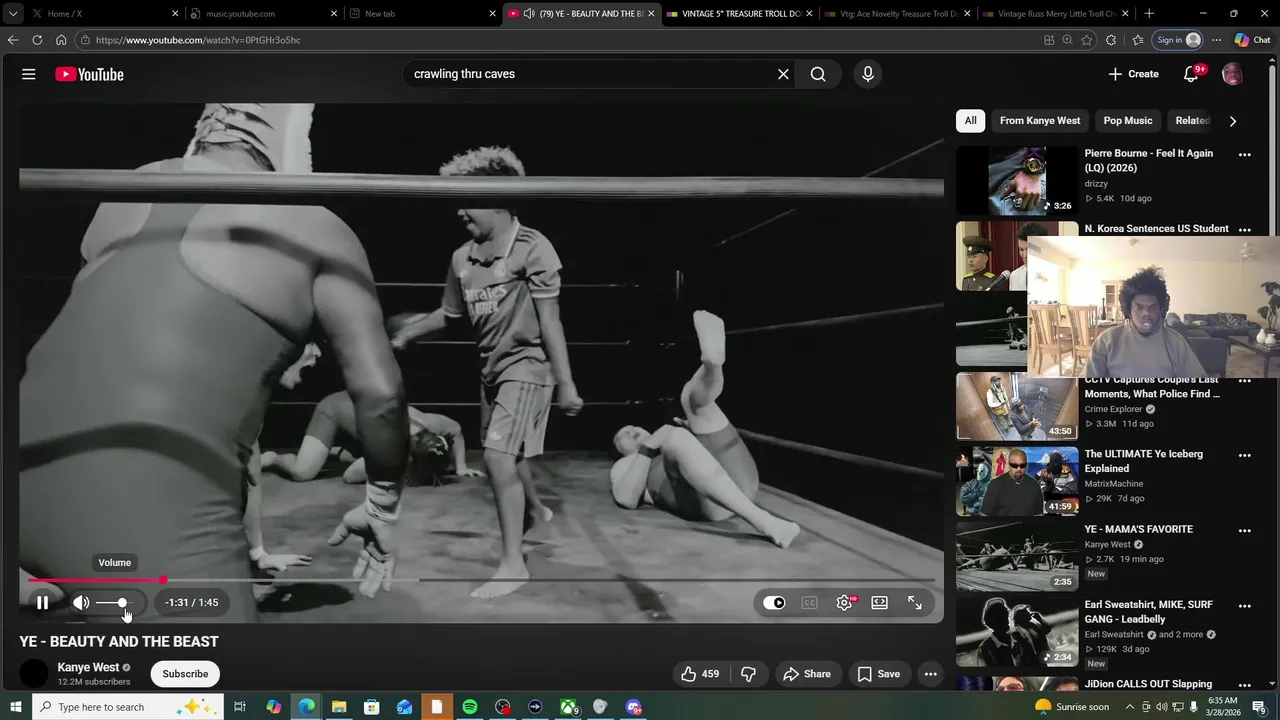Open CCTV Captures Couple's video thumbnail
The height and width of the screenshot is (720, 1280).
[1017, 406]
